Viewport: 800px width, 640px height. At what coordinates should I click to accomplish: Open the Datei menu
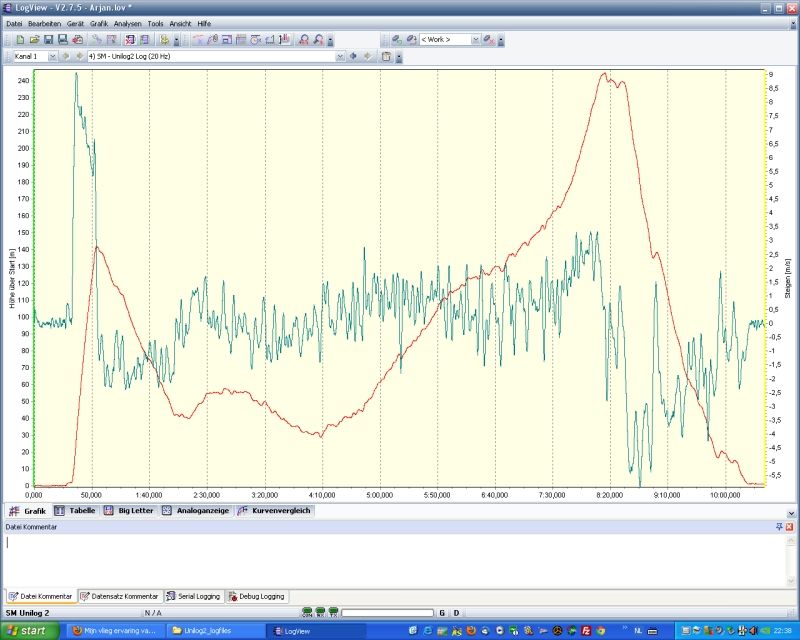[14, 23]
